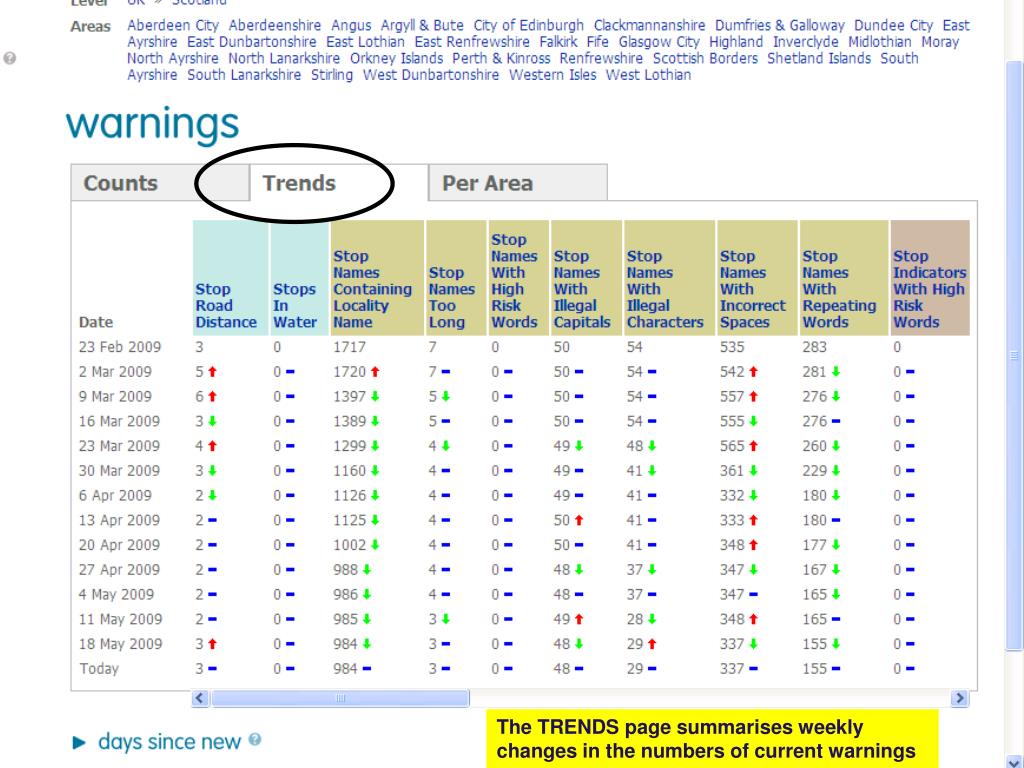Open the Falkirk area link
This screenshot has width=1024, height=768.
click(x=558, y=42)
